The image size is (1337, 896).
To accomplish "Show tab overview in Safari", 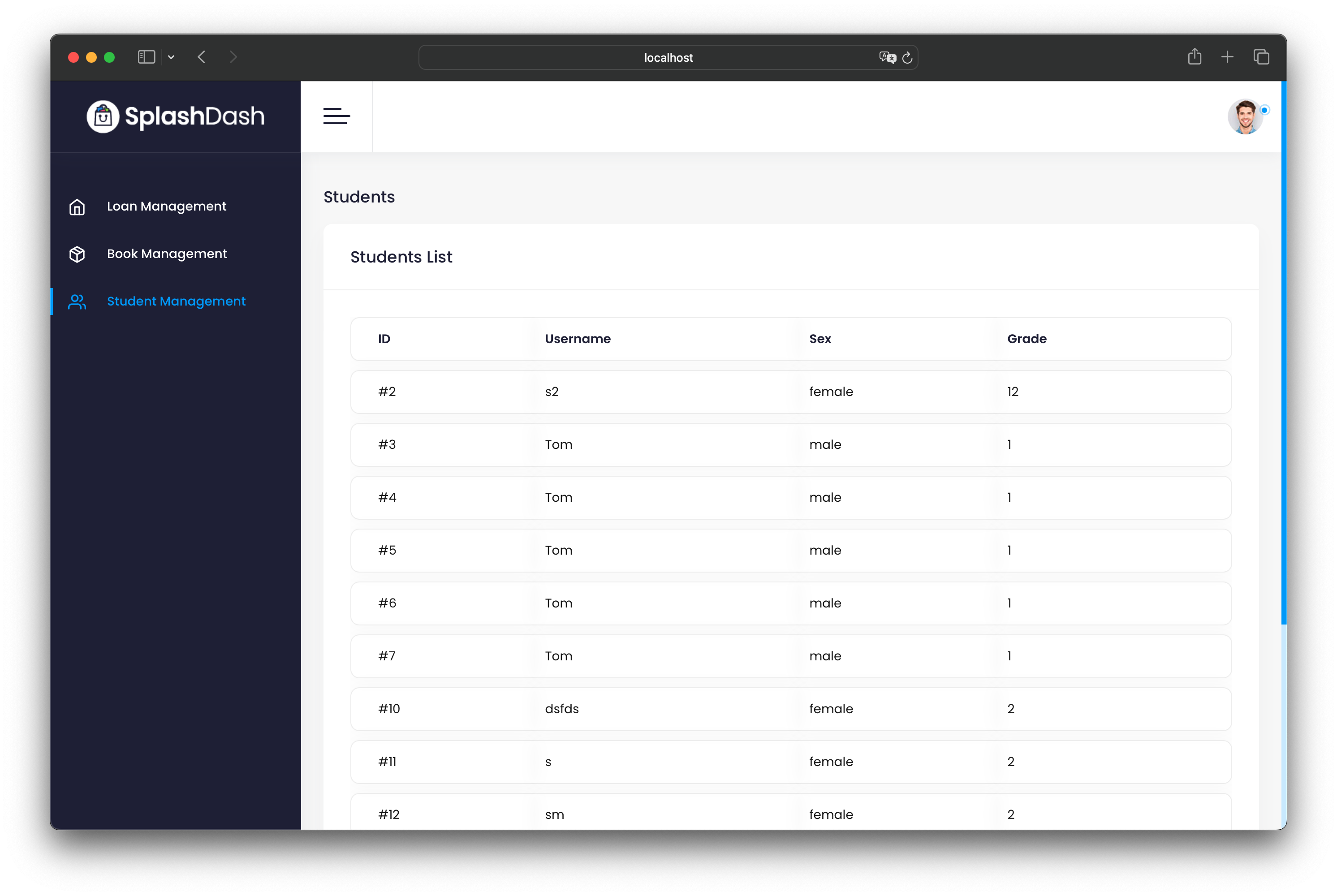I will click(x=1261, y=56).
